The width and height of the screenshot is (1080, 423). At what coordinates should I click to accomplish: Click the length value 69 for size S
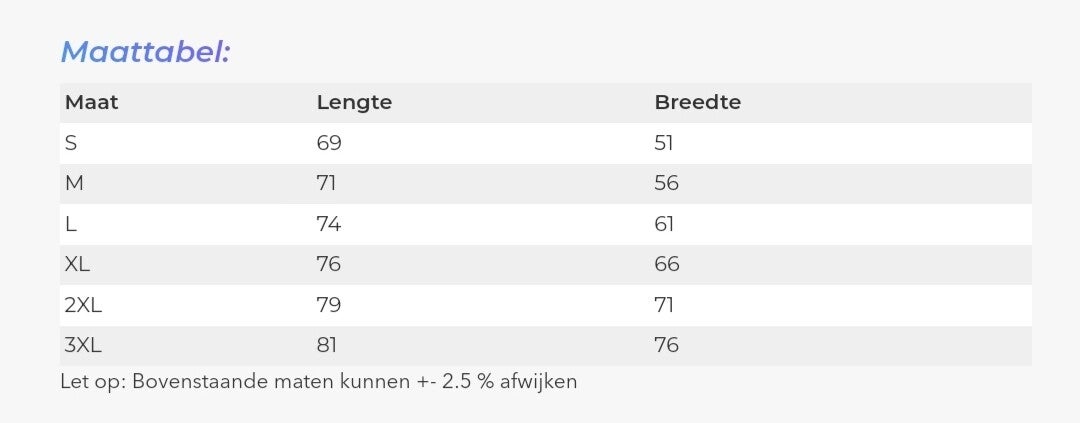tap(329, 143)
